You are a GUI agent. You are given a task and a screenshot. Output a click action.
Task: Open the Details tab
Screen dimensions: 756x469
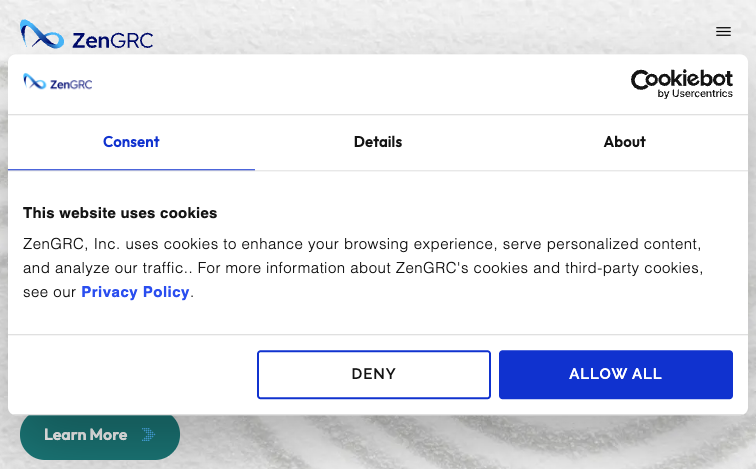coord(378,142)
